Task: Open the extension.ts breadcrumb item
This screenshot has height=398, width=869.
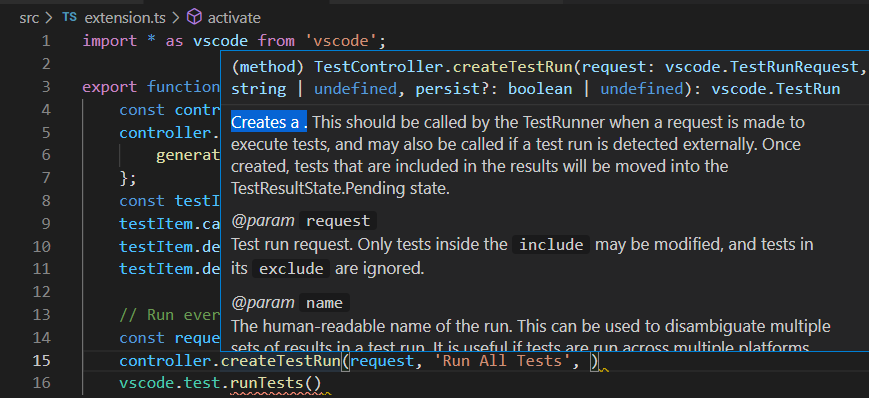Action: (125, 18)
